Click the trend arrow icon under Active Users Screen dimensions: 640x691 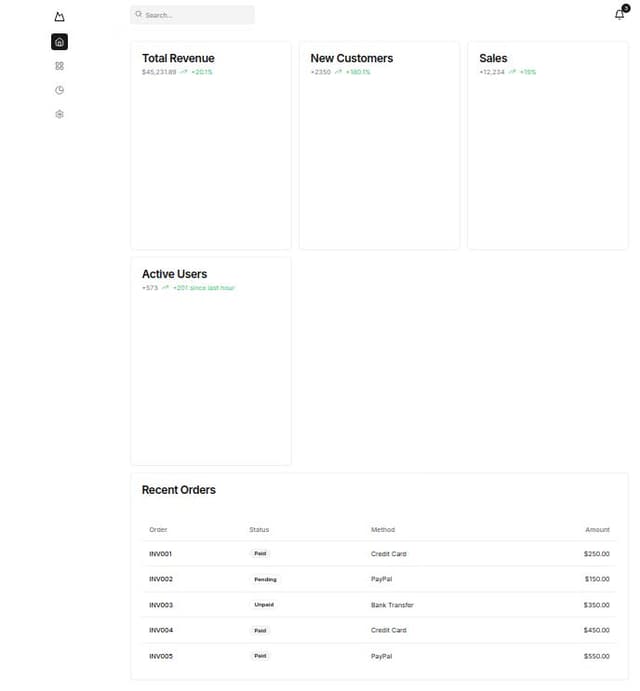165,288
